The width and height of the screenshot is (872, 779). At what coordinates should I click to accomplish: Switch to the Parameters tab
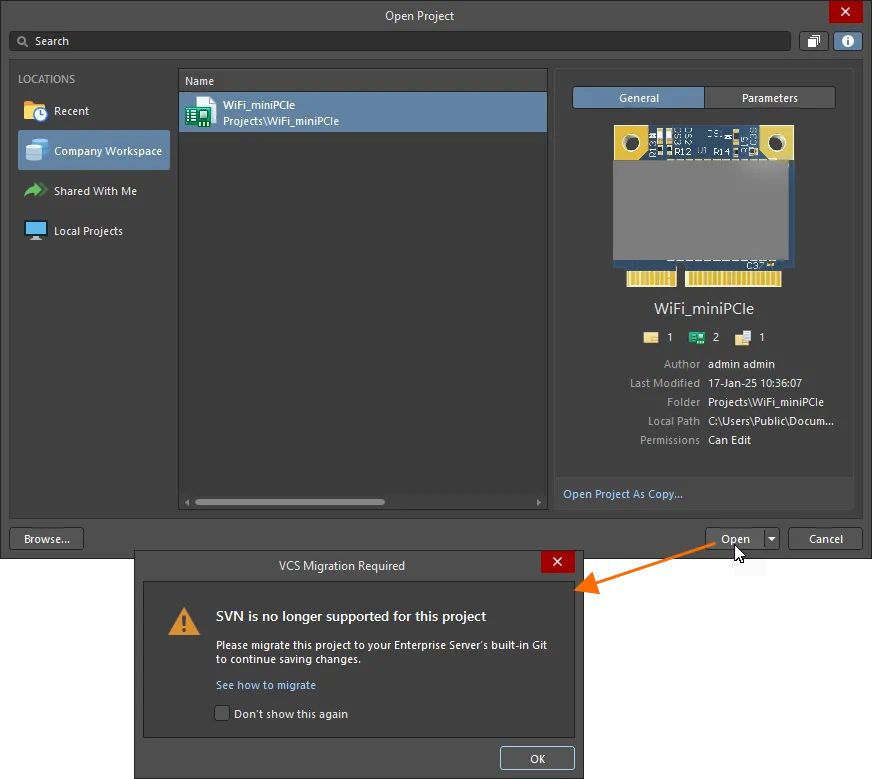(x=770, y=98)
